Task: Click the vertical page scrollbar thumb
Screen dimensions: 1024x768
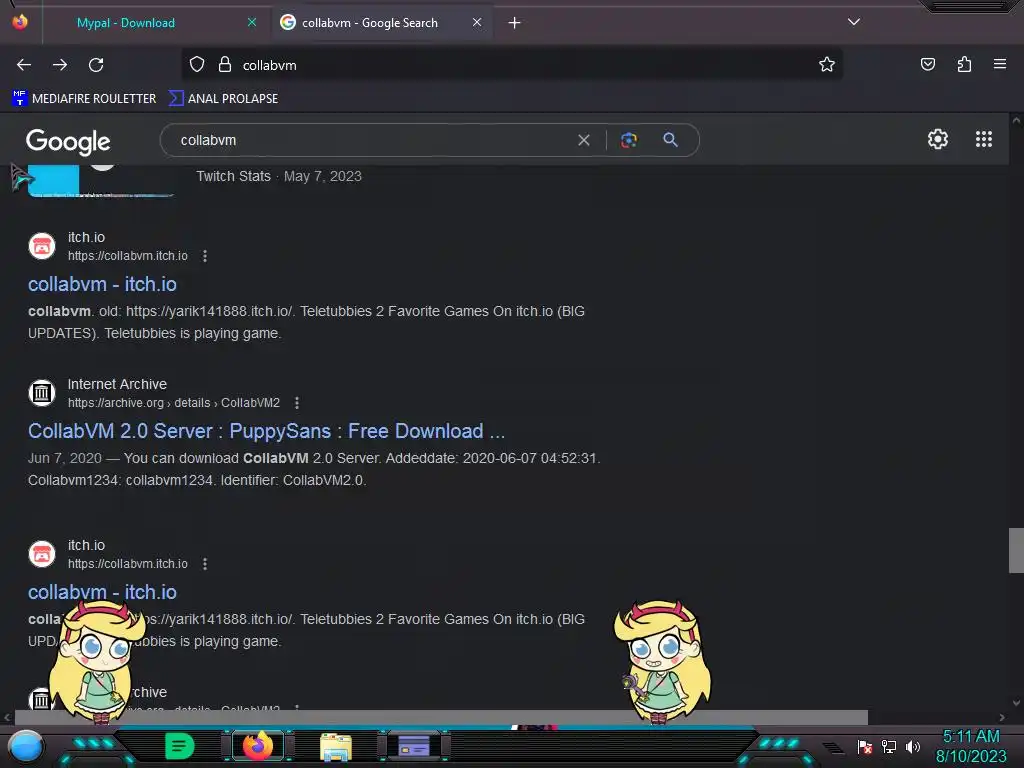Action: pos(1016,550)
